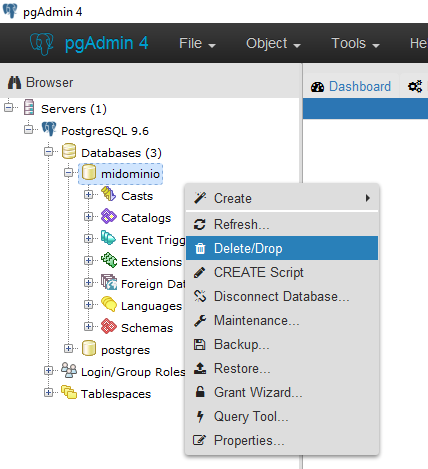Click the PostgreSQL 9.6 elephant icon
Screen dimensions: 428x469
49,129
